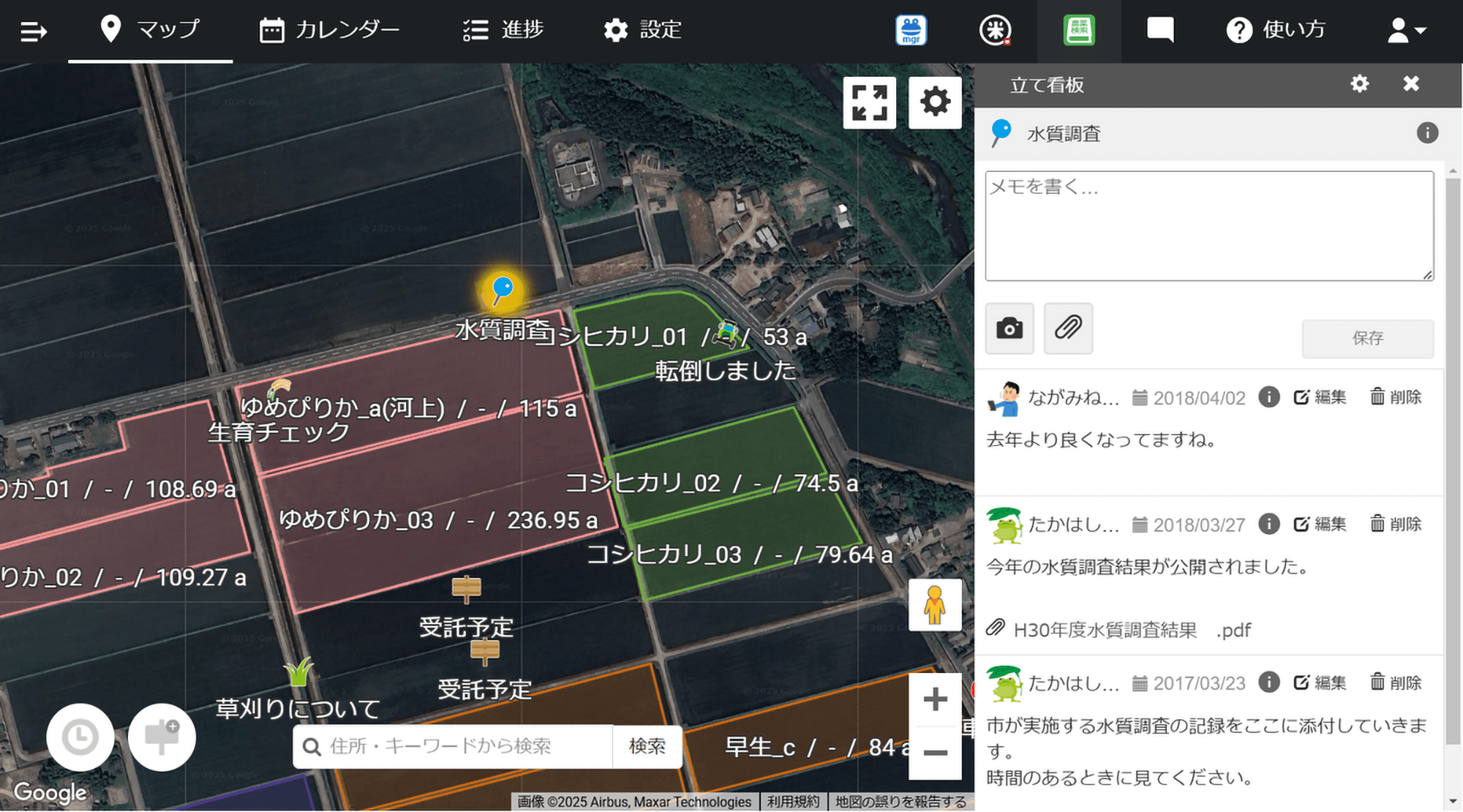Screen dimensions: 1463x812
Task: Click the 保存 save button
Action: (x=1367, y=338)
